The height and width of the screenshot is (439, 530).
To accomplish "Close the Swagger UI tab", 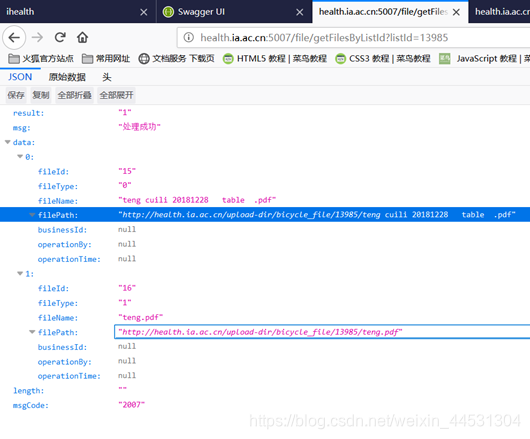I will (299, 12).
